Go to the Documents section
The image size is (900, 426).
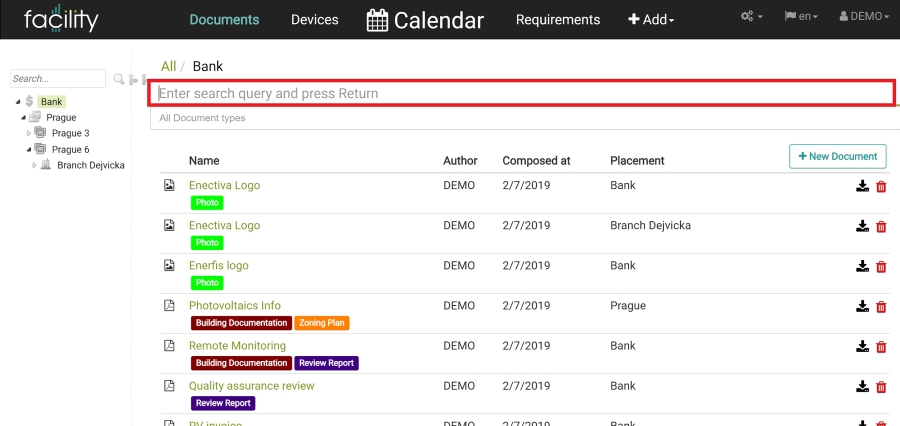[x=224, y=20]
